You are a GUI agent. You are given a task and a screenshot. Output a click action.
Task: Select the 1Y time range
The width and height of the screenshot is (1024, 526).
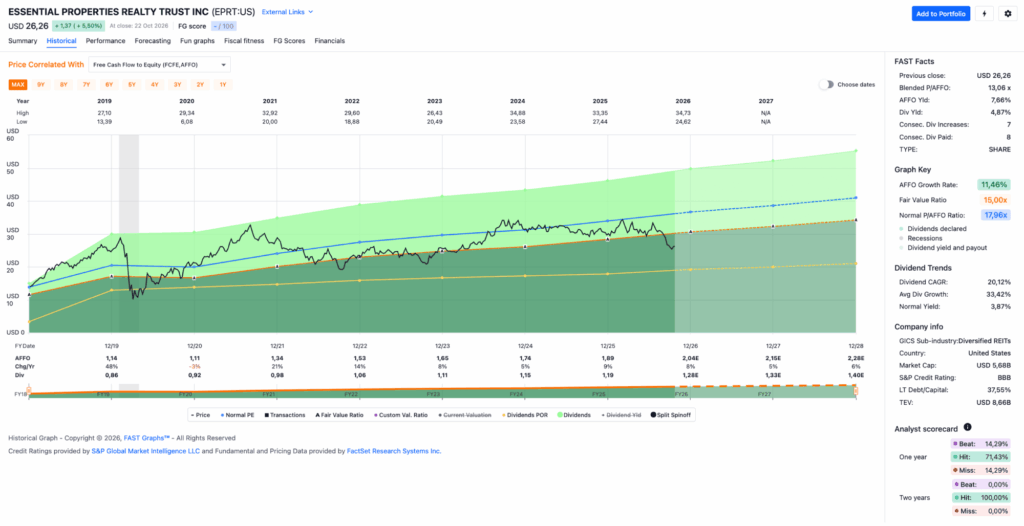tap(223, 84)
